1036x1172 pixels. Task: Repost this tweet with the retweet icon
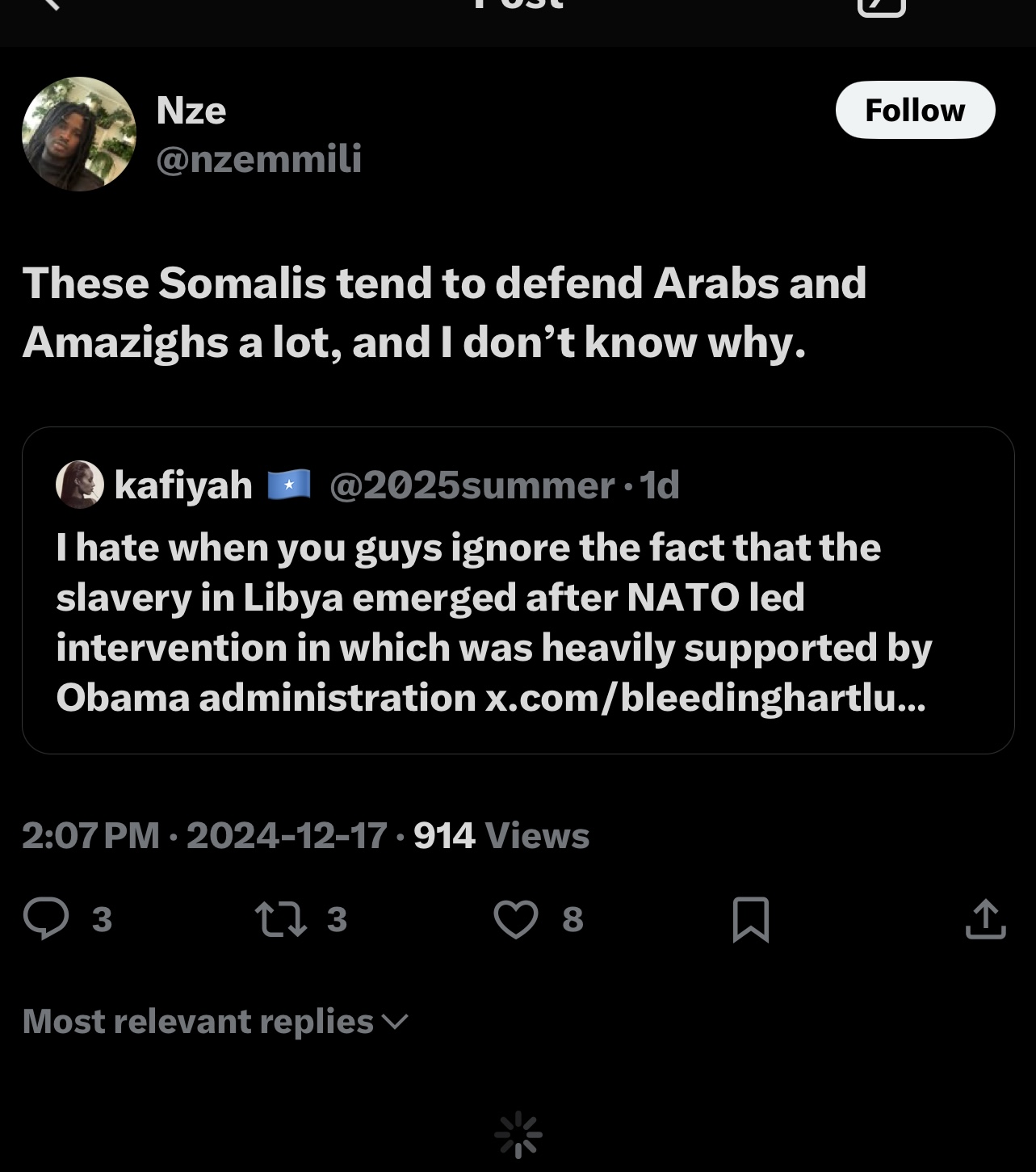click(x=280, y=919)
